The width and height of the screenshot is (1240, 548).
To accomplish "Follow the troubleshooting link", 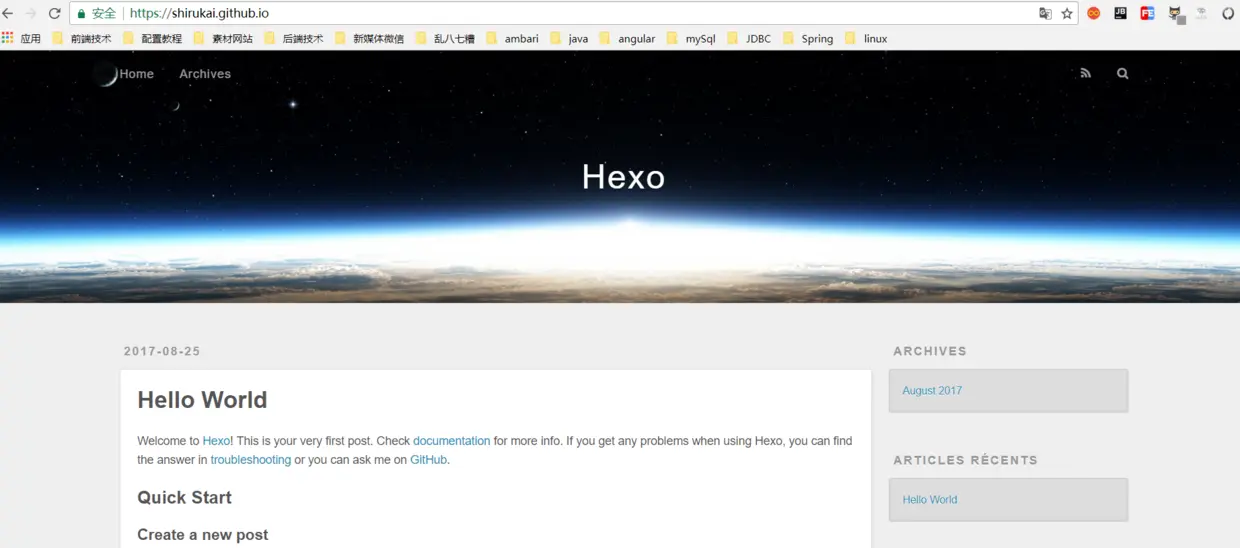I will click(x=250, y=460).
